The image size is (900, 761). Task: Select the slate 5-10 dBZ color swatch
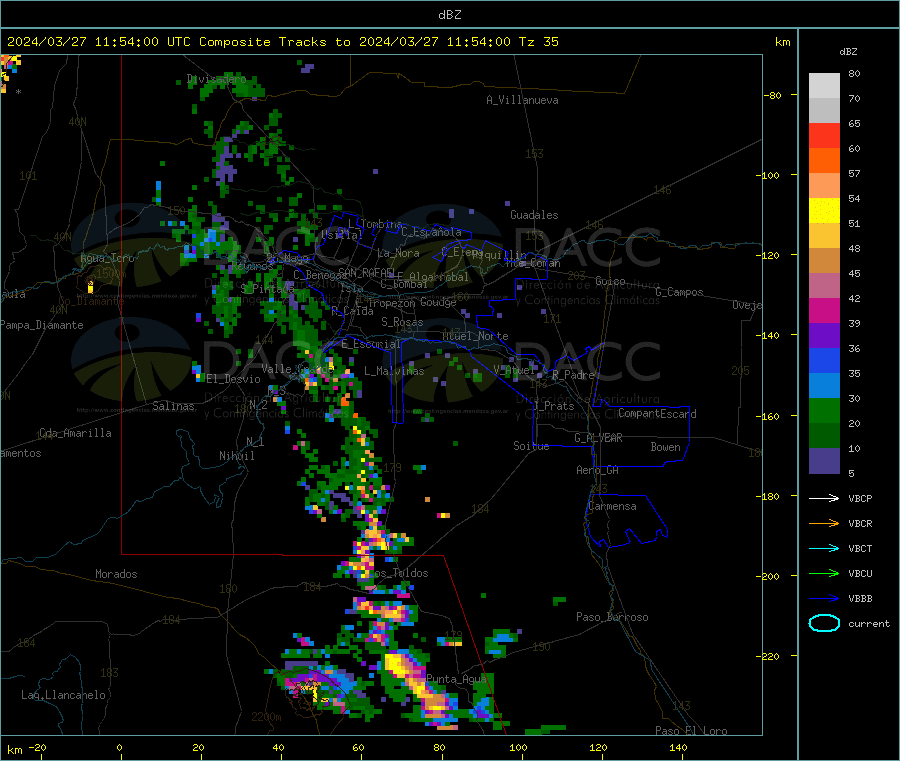pos(824,461)
